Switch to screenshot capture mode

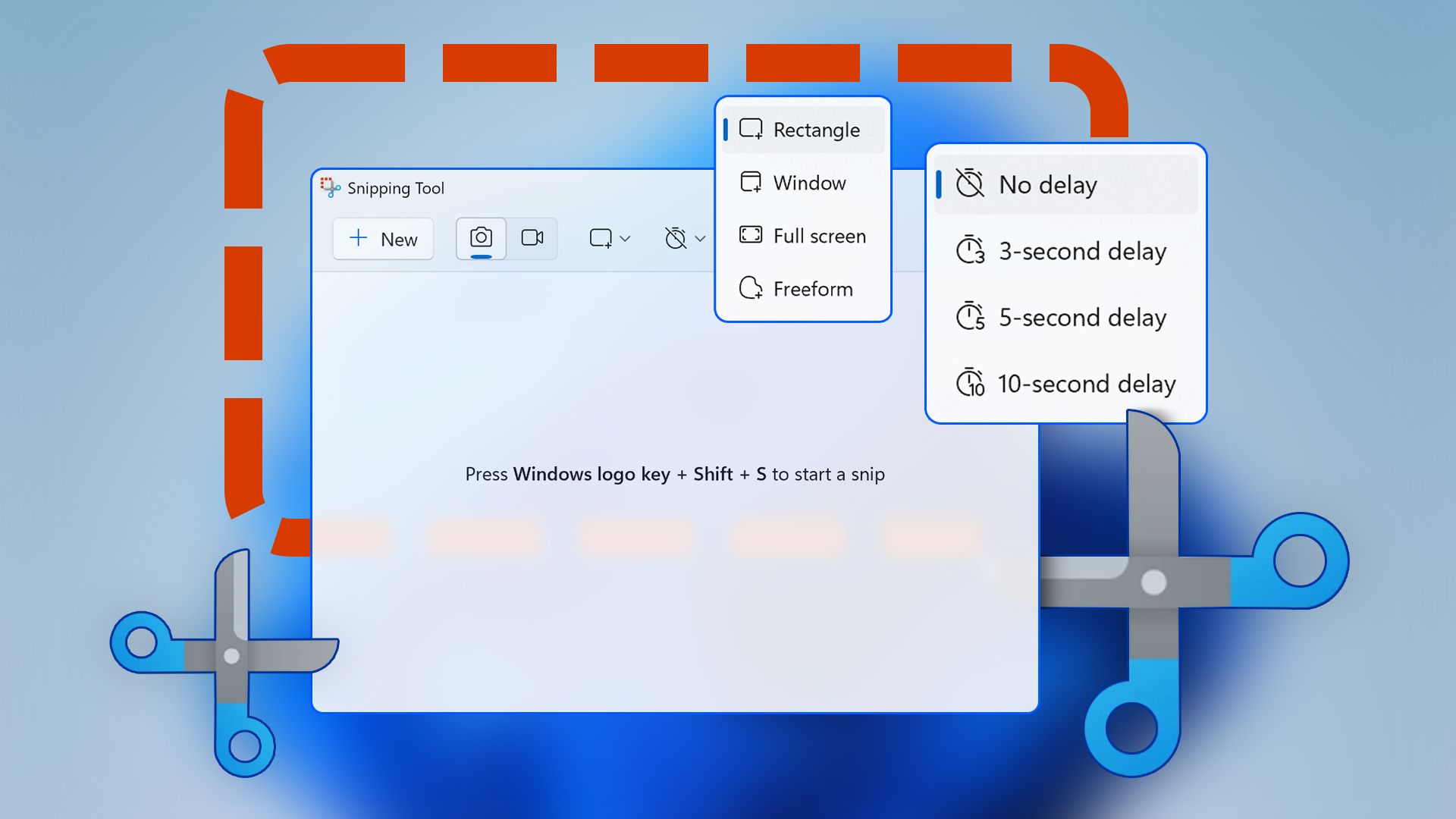482,237
